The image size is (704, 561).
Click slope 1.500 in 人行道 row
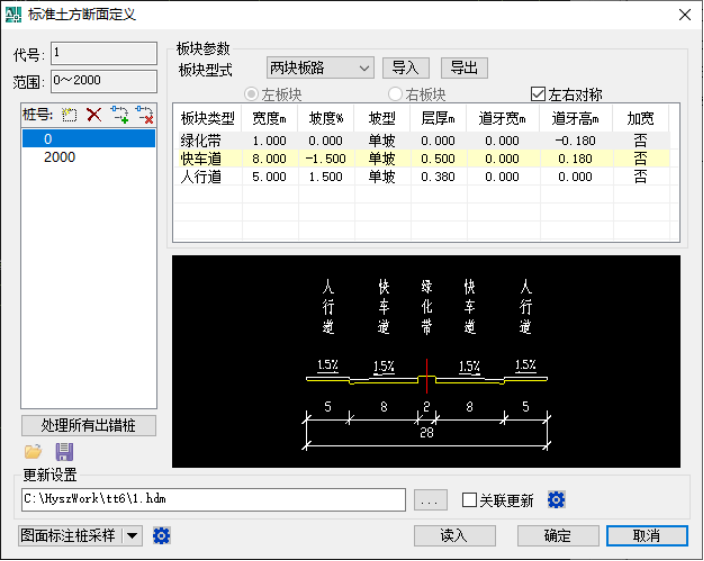[x=326, y=177]
